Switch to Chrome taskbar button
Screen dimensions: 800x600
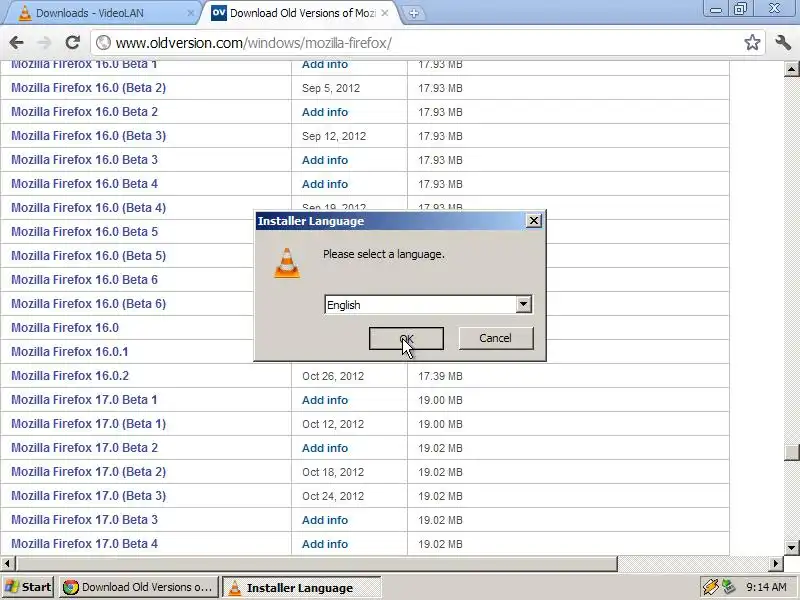point(138,587)
